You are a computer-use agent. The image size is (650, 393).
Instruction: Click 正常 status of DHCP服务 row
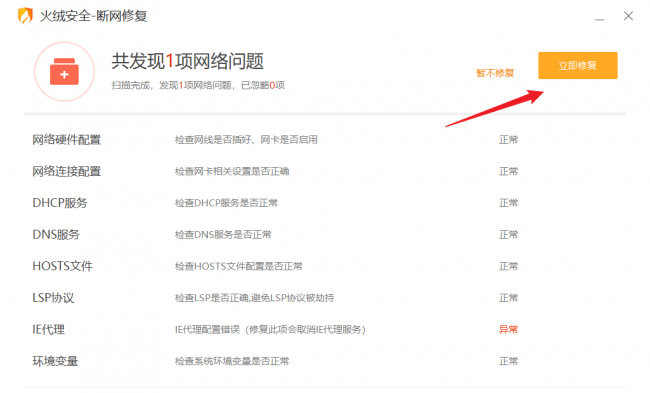click(x=508, y=203)
